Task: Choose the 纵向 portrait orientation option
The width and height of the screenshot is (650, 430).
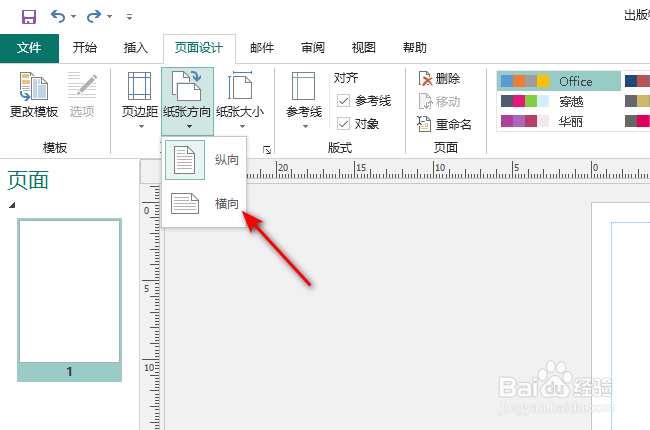Action: tap(204, 160)
